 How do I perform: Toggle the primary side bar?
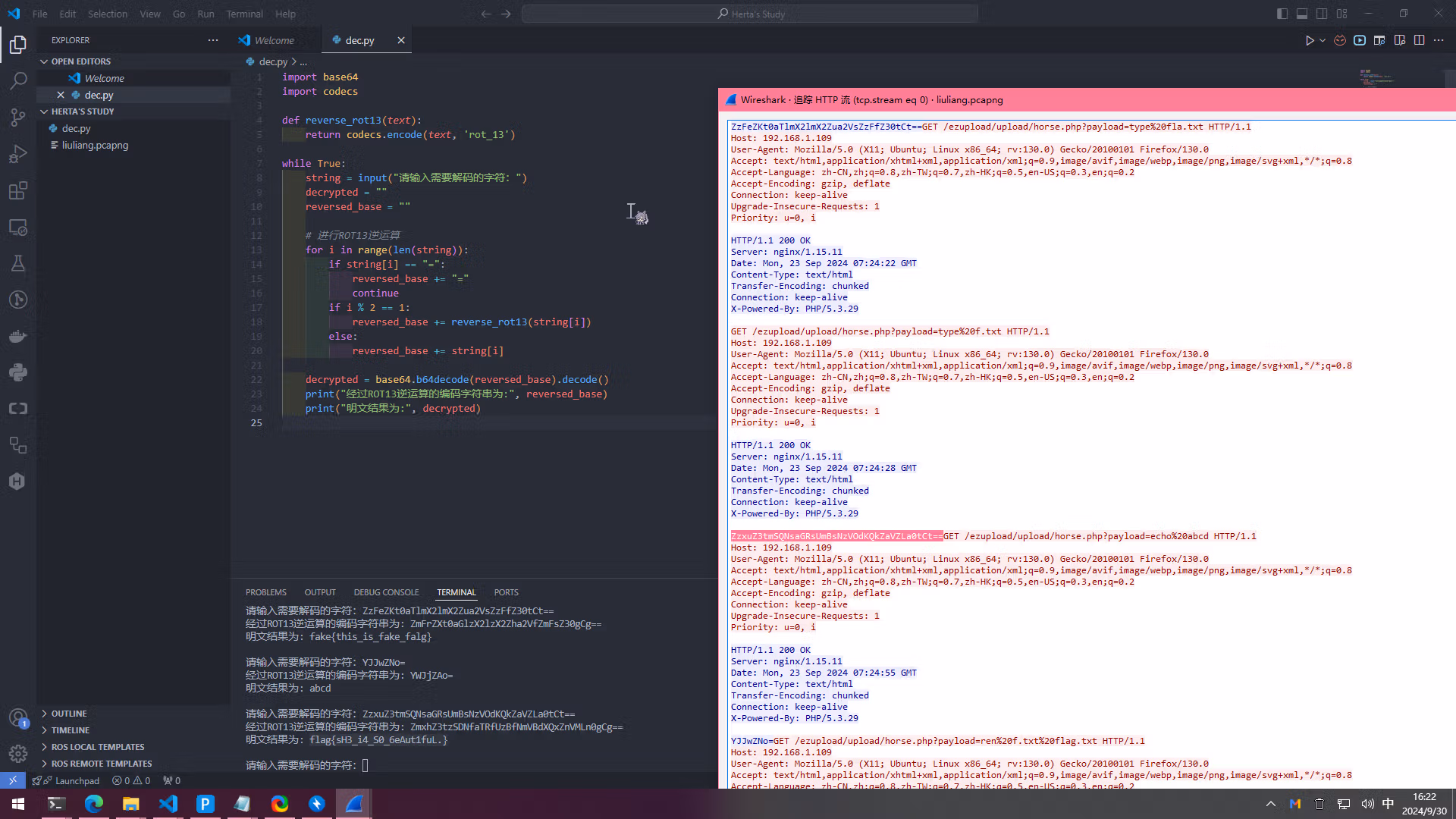(x=1282, y=14)
